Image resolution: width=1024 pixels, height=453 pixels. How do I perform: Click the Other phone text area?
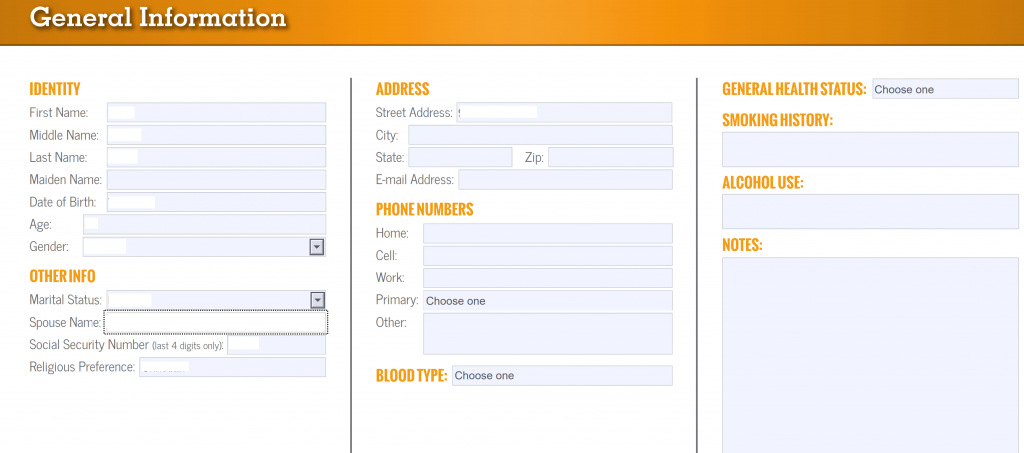click(547, 334)
